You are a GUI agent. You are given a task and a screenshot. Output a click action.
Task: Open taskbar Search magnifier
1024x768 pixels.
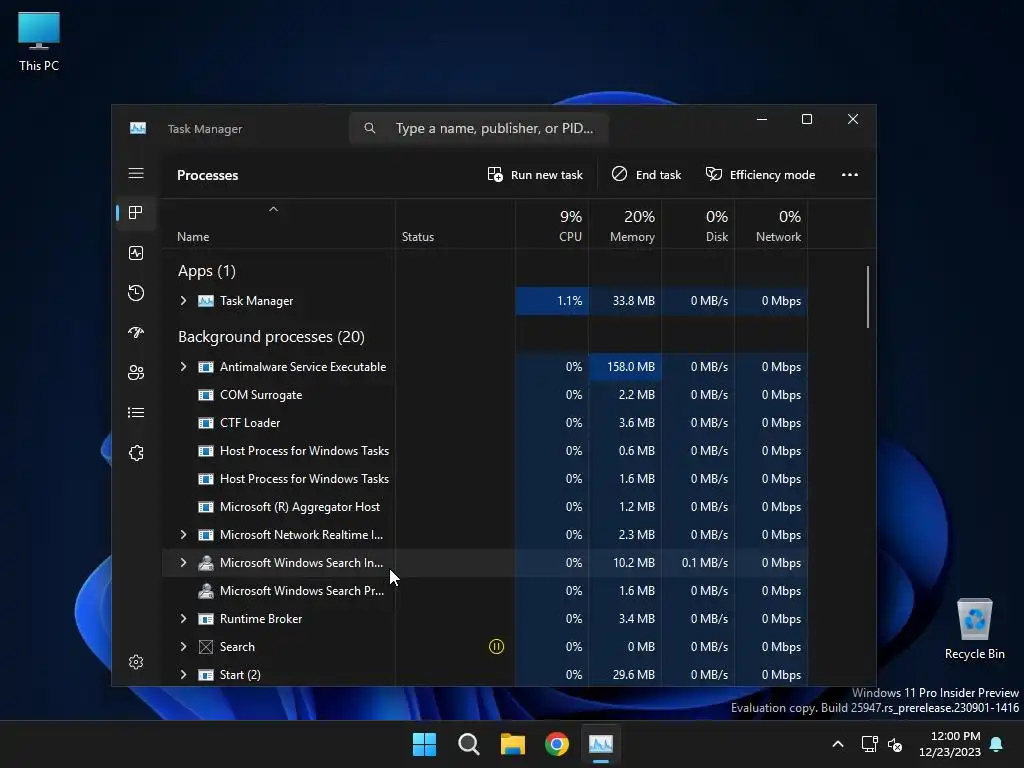pyautogui.click(x=468, y=744)
